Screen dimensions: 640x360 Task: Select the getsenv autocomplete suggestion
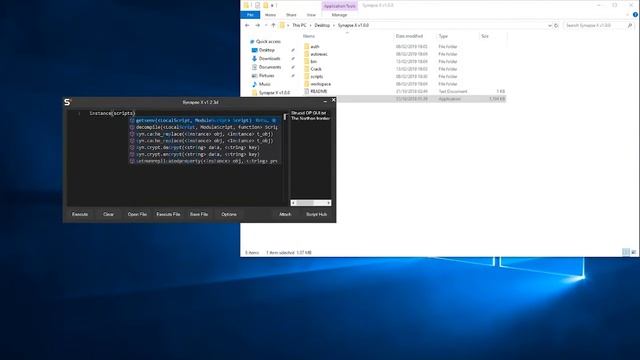coord(204,120)
